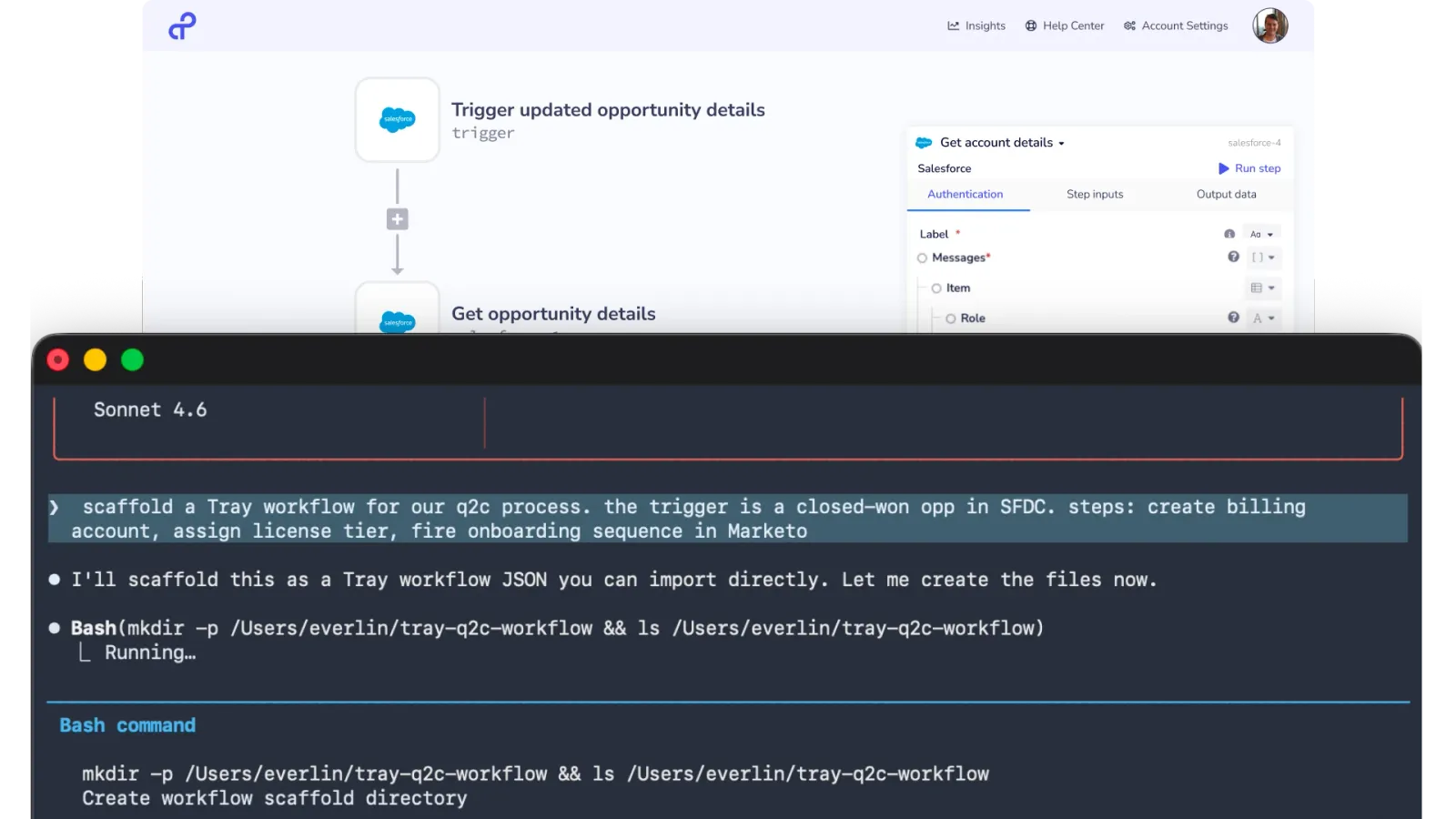Image resolution: width=1456 pixels, height=819 pixels.
Task: Open the Help Center link
Action: [1065, 25]
